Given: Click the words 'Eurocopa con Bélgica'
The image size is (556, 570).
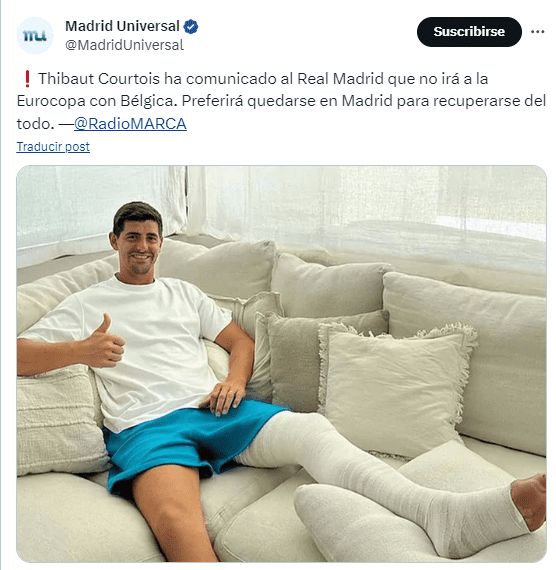Looking at the screenshot, I should [95, 101].
